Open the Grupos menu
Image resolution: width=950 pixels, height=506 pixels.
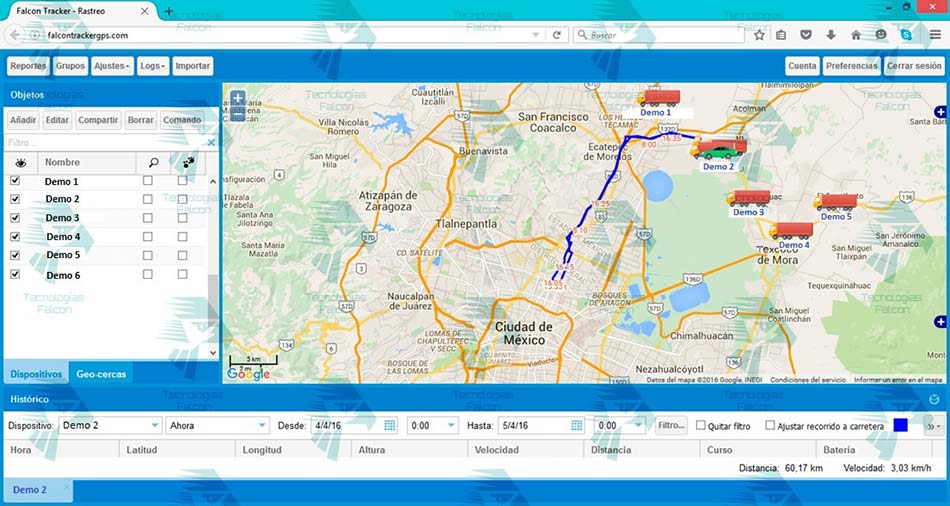tap(70, 66)
